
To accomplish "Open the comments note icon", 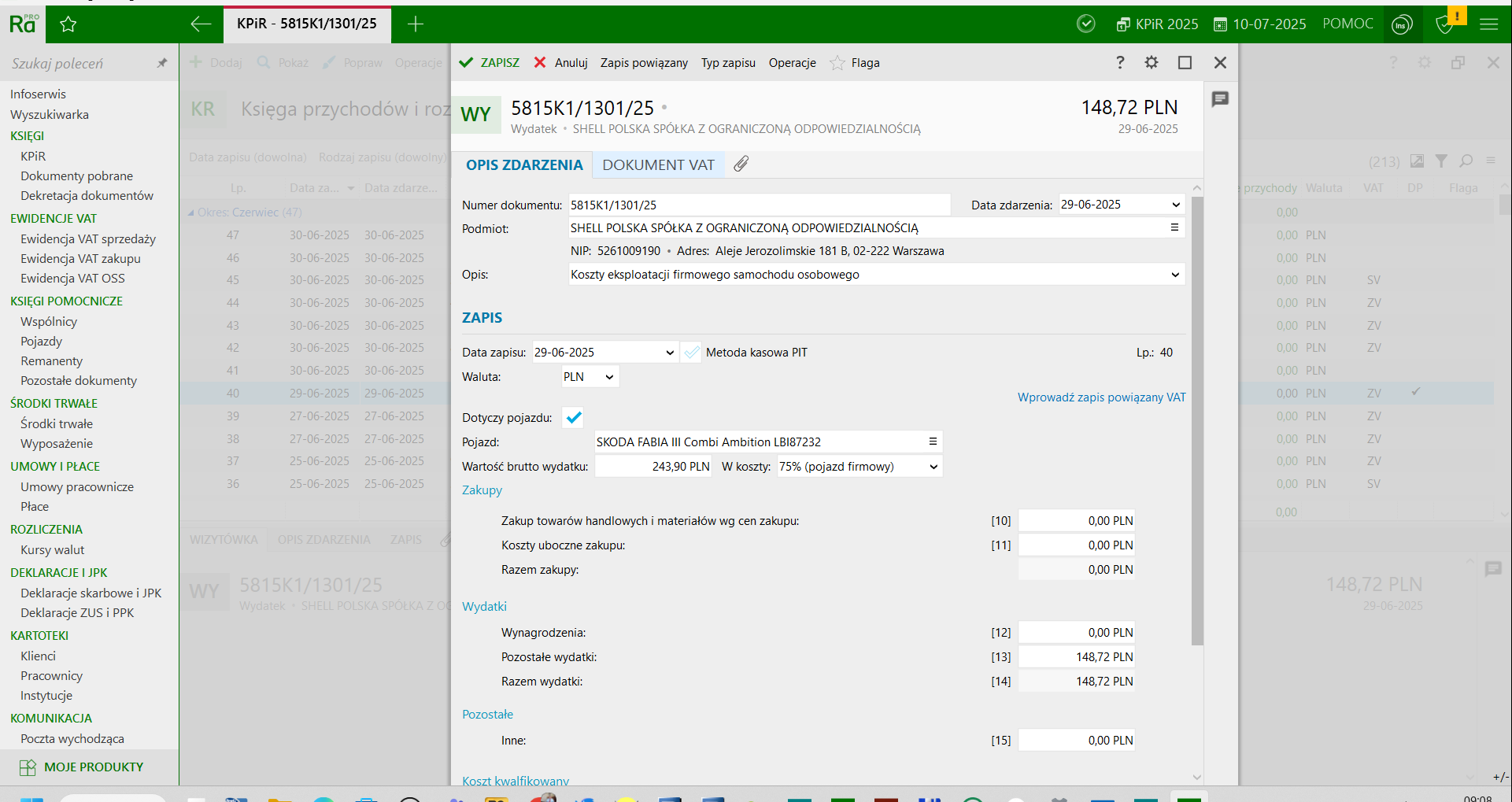I will click(x=1220, y=99).
